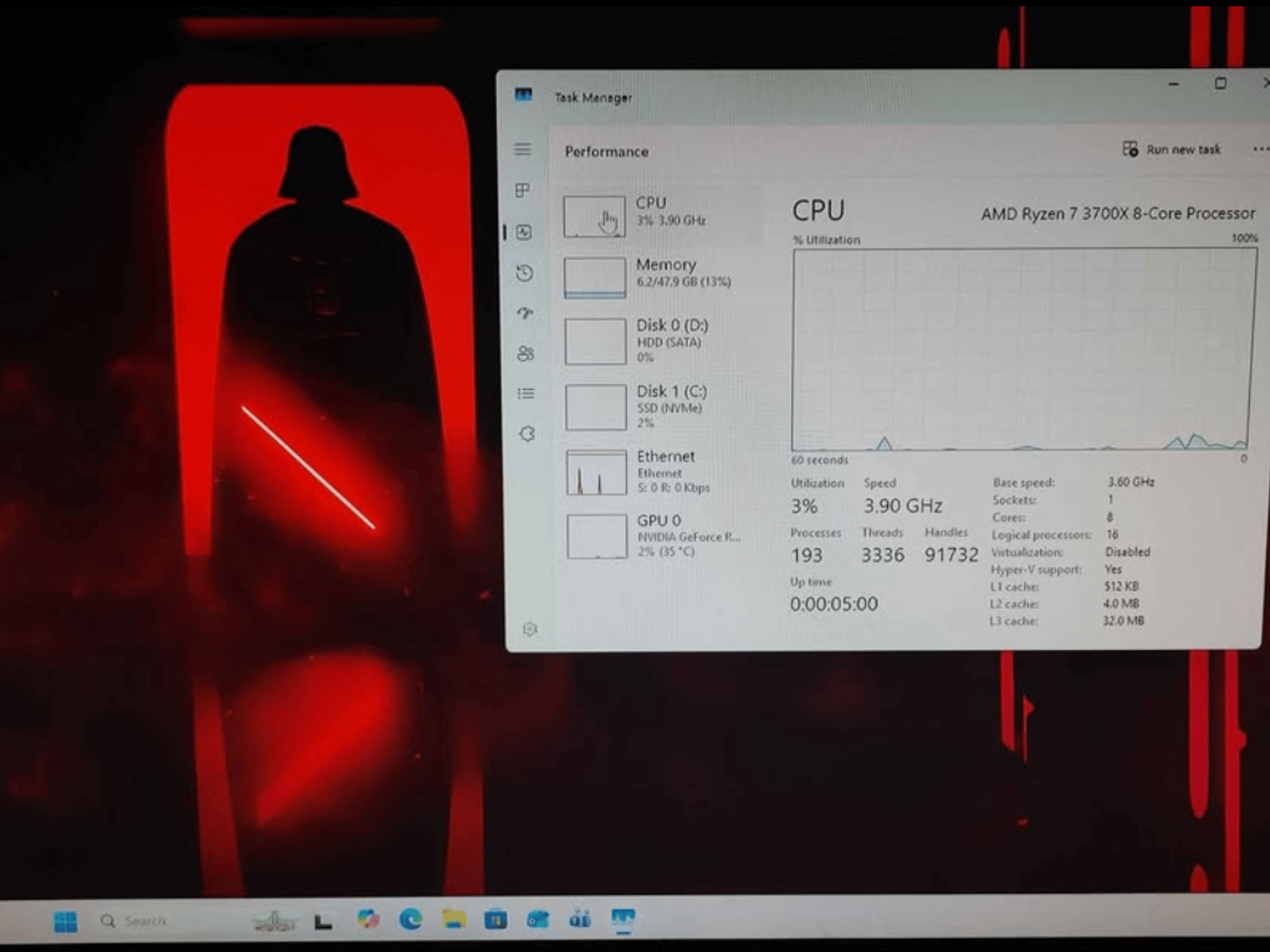The height and width of the screenshot is (952, 1270).
Task: Open Task Manager Settings gear icon
Action: (x=530, y=629)
